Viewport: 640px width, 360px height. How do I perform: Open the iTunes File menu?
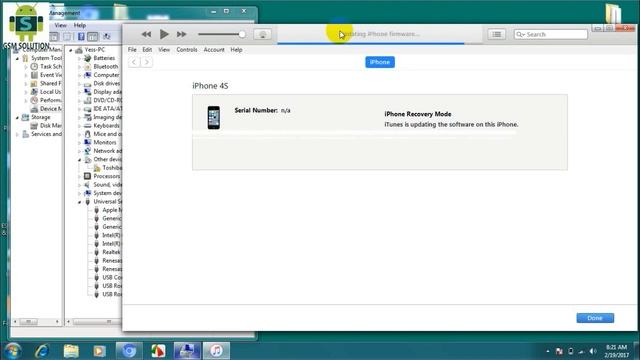coord(132,49)
